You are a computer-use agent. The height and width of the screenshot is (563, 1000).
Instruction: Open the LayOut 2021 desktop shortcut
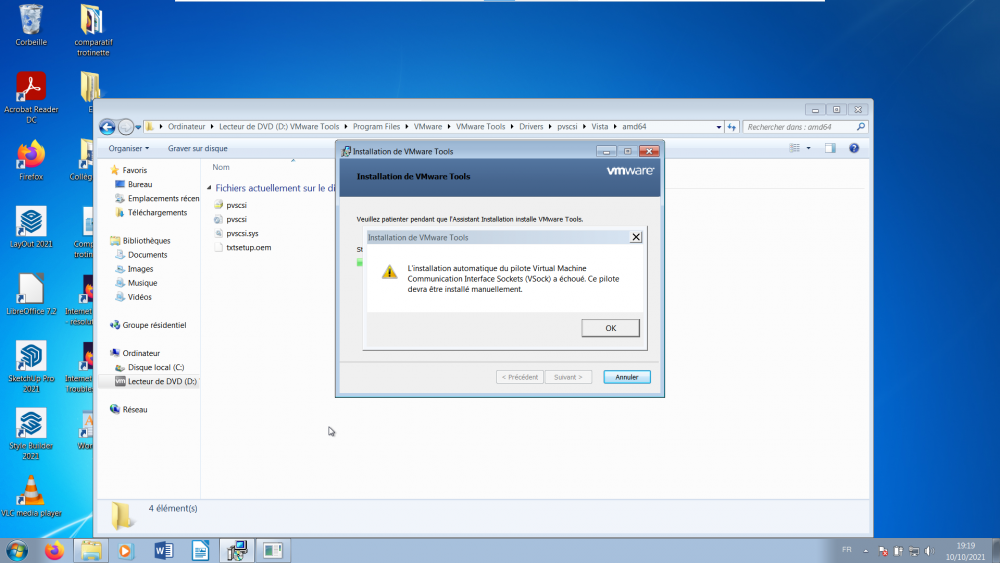pyautogui.click(x=31, y=228)
